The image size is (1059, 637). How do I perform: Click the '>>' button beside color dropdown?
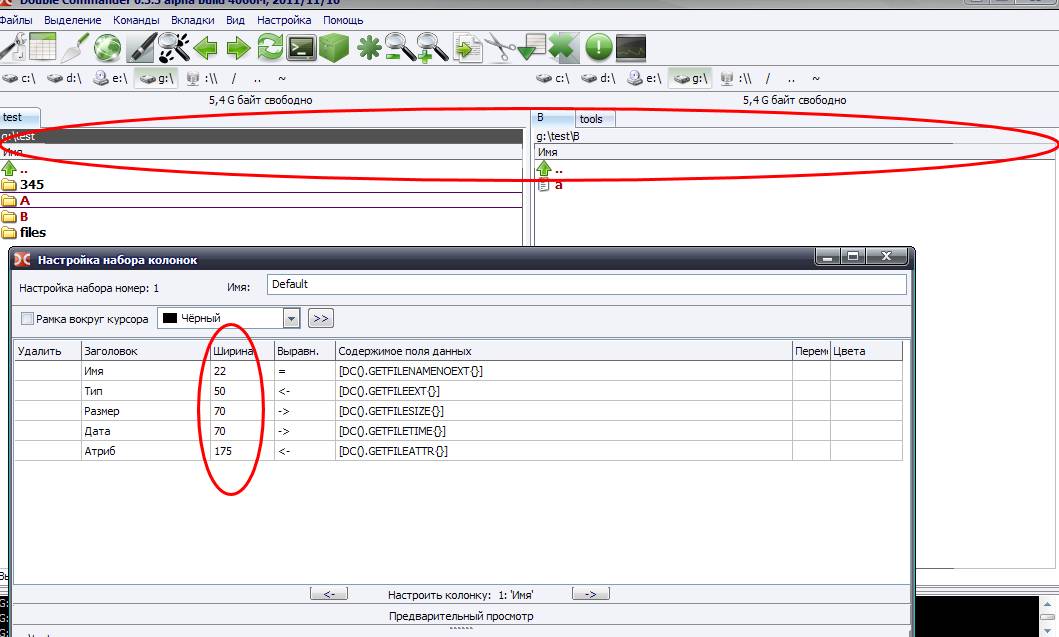(x=320, y=319)
